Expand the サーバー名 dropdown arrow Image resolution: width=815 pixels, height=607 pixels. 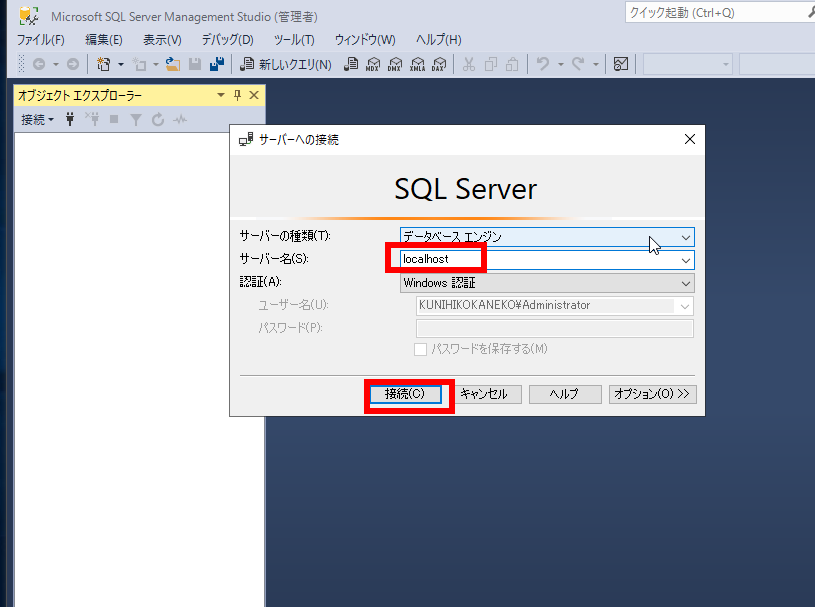coord(686,260)
